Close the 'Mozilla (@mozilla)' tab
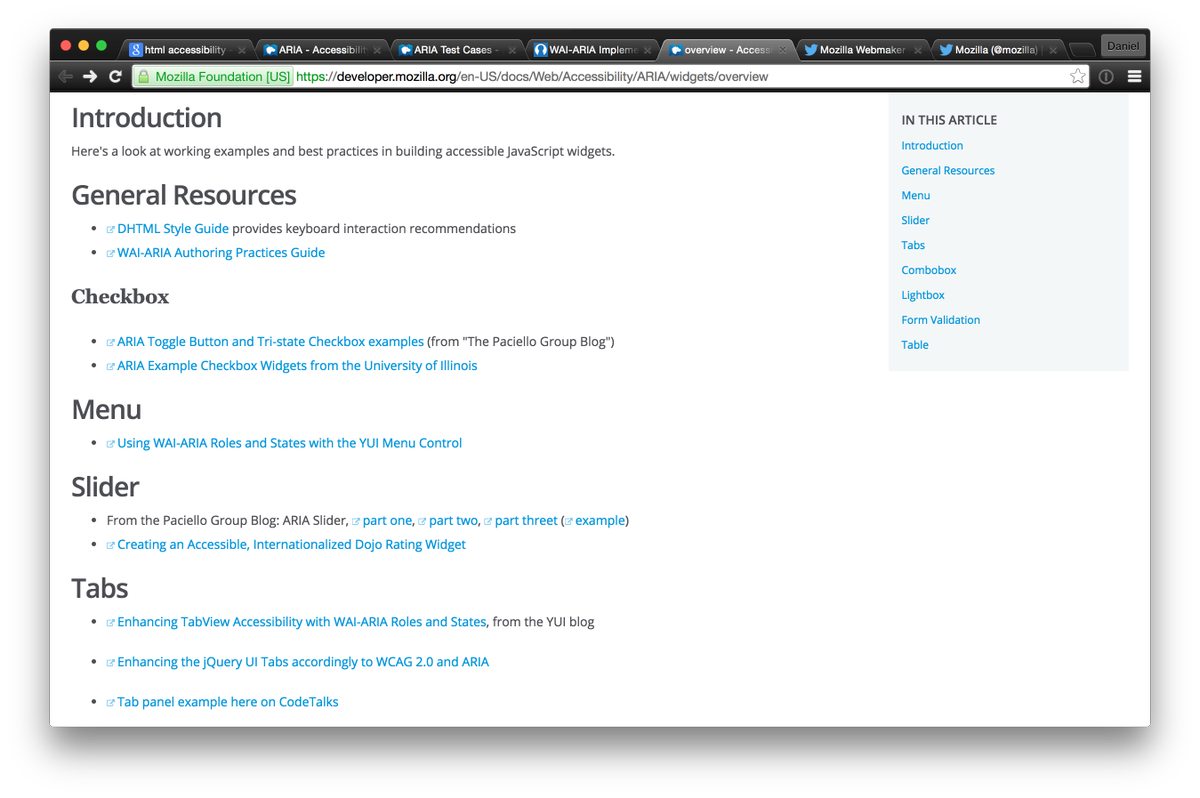 tap(1053, 50)
